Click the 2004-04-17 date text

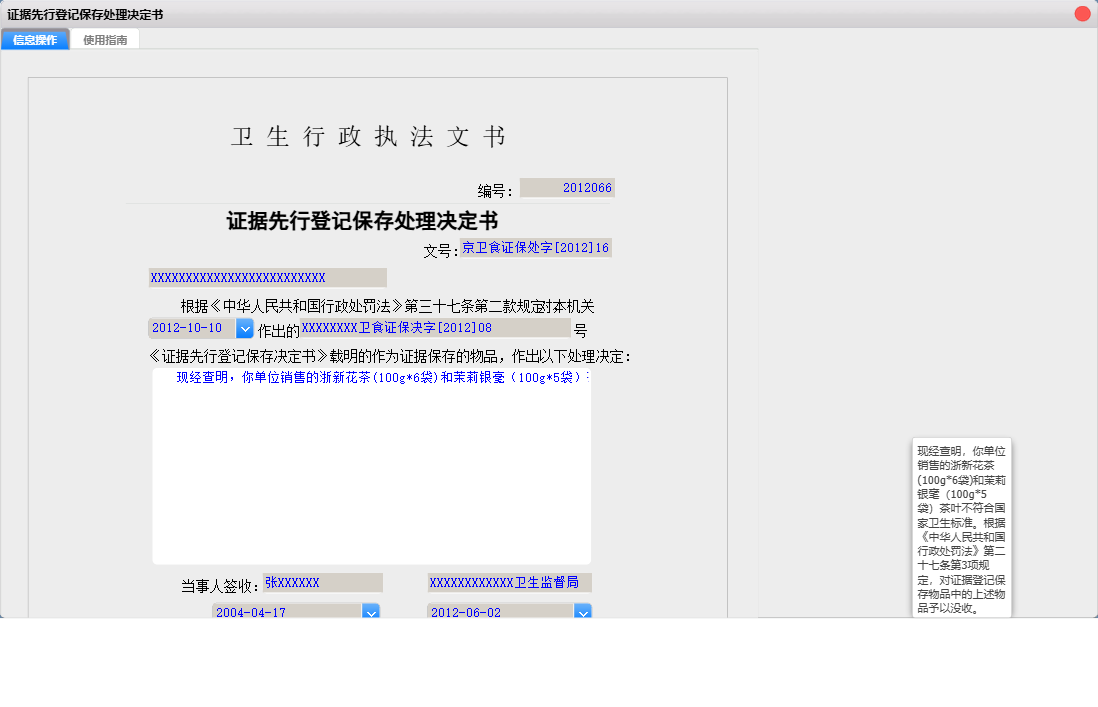click(x=285, y=611)
